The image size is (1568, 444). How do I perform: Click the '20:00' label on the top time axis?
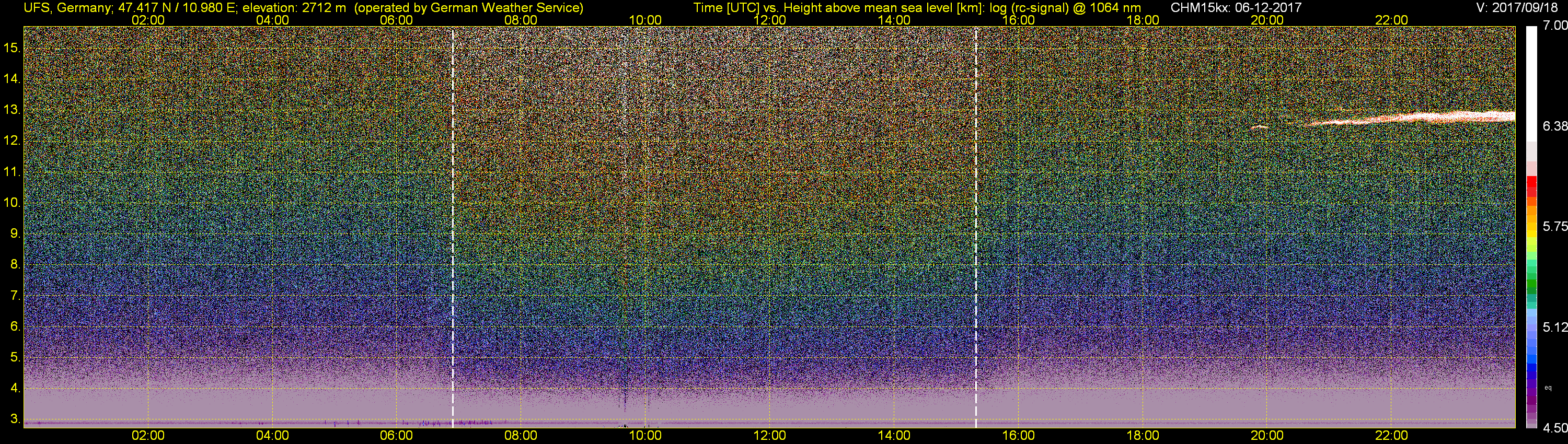point(1267,20)
